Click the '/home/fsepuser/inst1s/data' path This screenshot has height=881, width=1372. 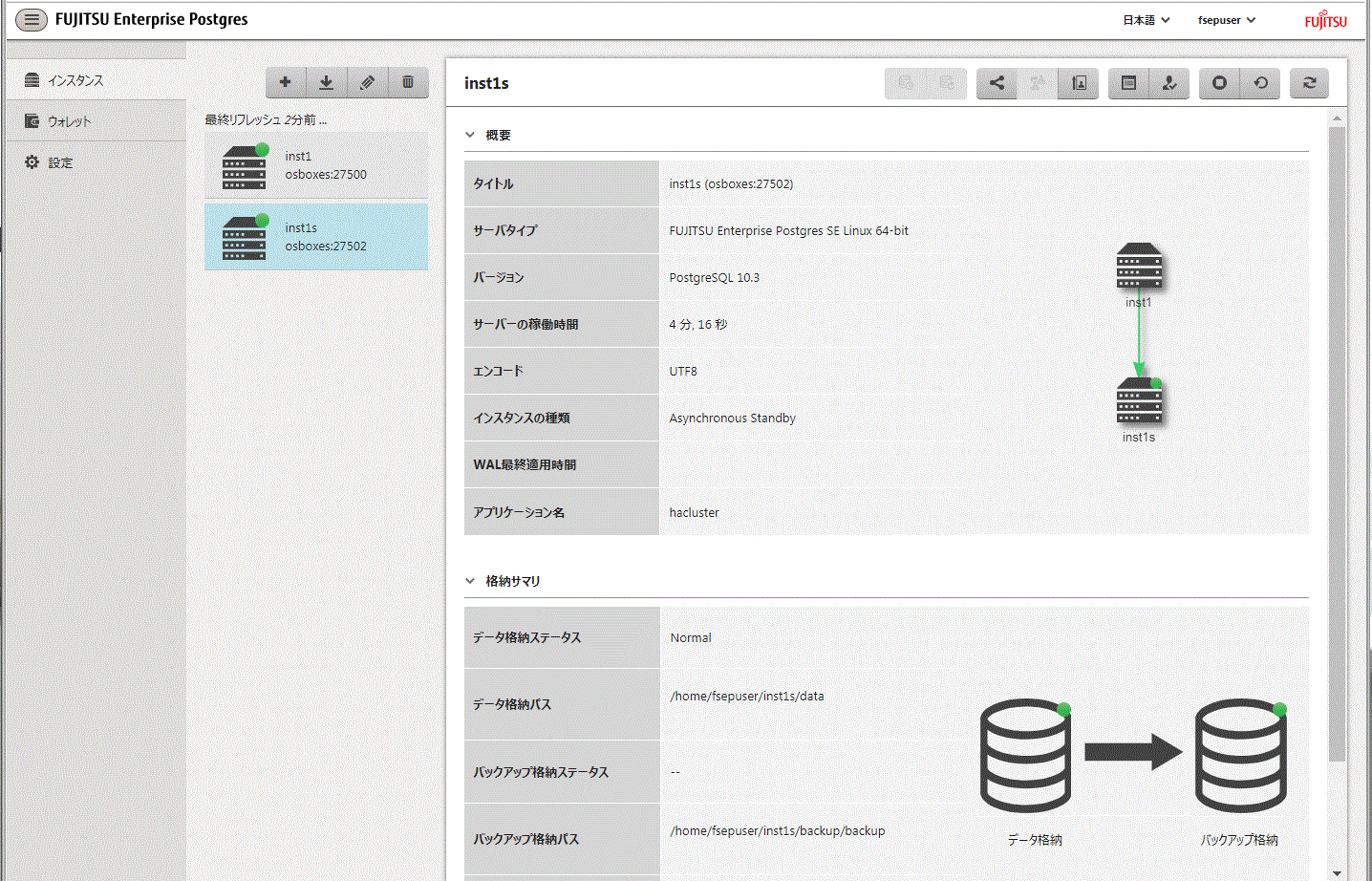pyautogui.click(x=747, y=697)
